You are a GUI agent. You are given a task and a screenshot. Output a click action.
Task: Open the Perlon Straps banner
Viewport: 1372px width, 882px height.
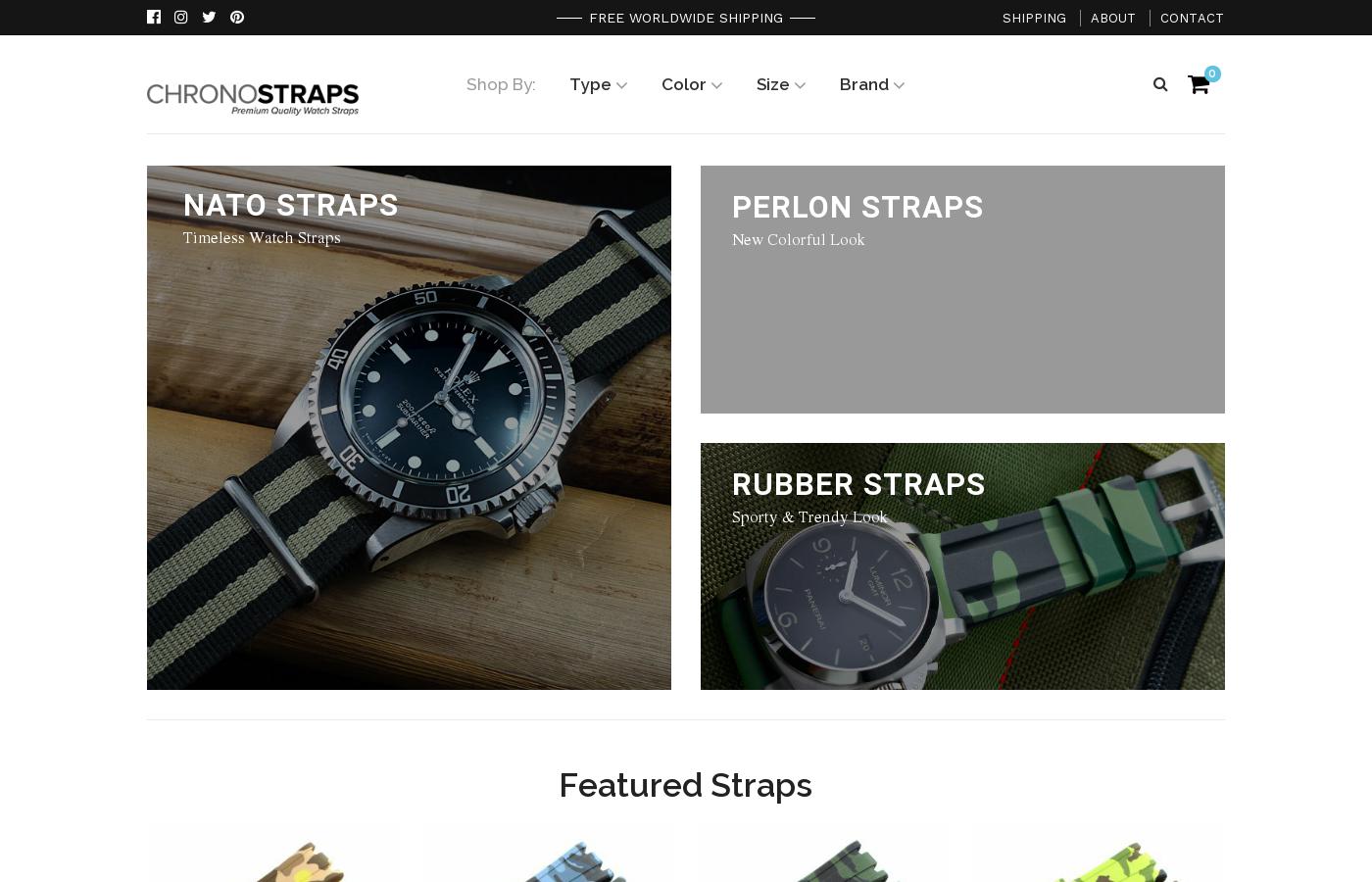pos(962,289)
